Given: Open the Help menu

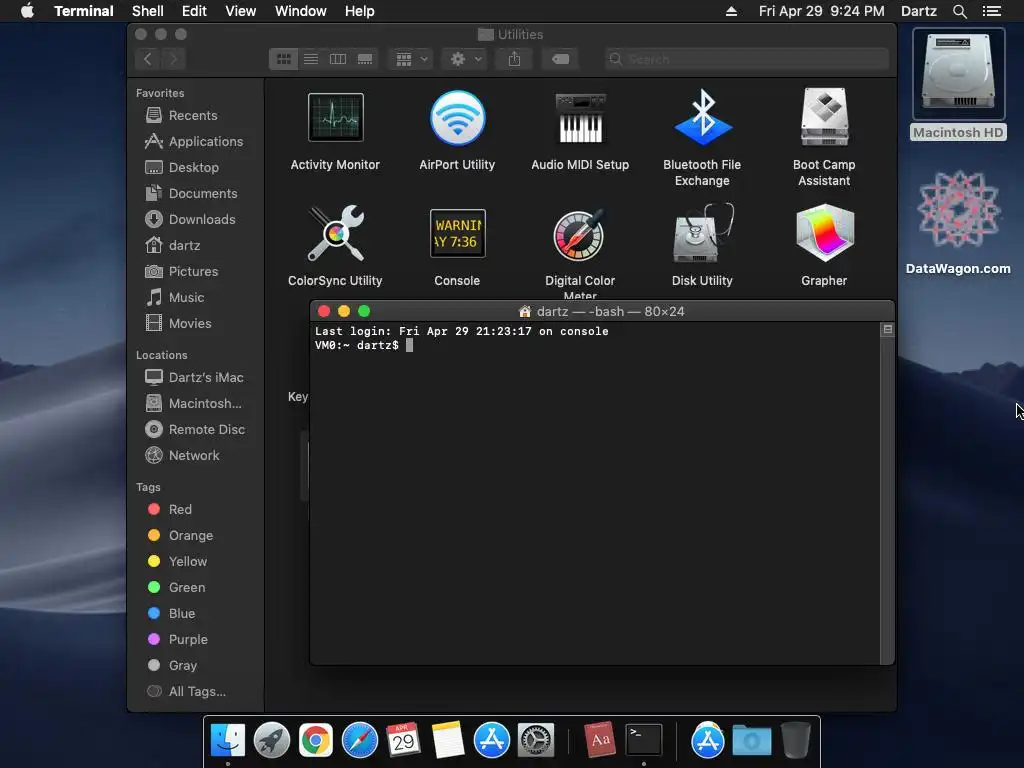Looking at the screenshot, I should coord(359,11).
